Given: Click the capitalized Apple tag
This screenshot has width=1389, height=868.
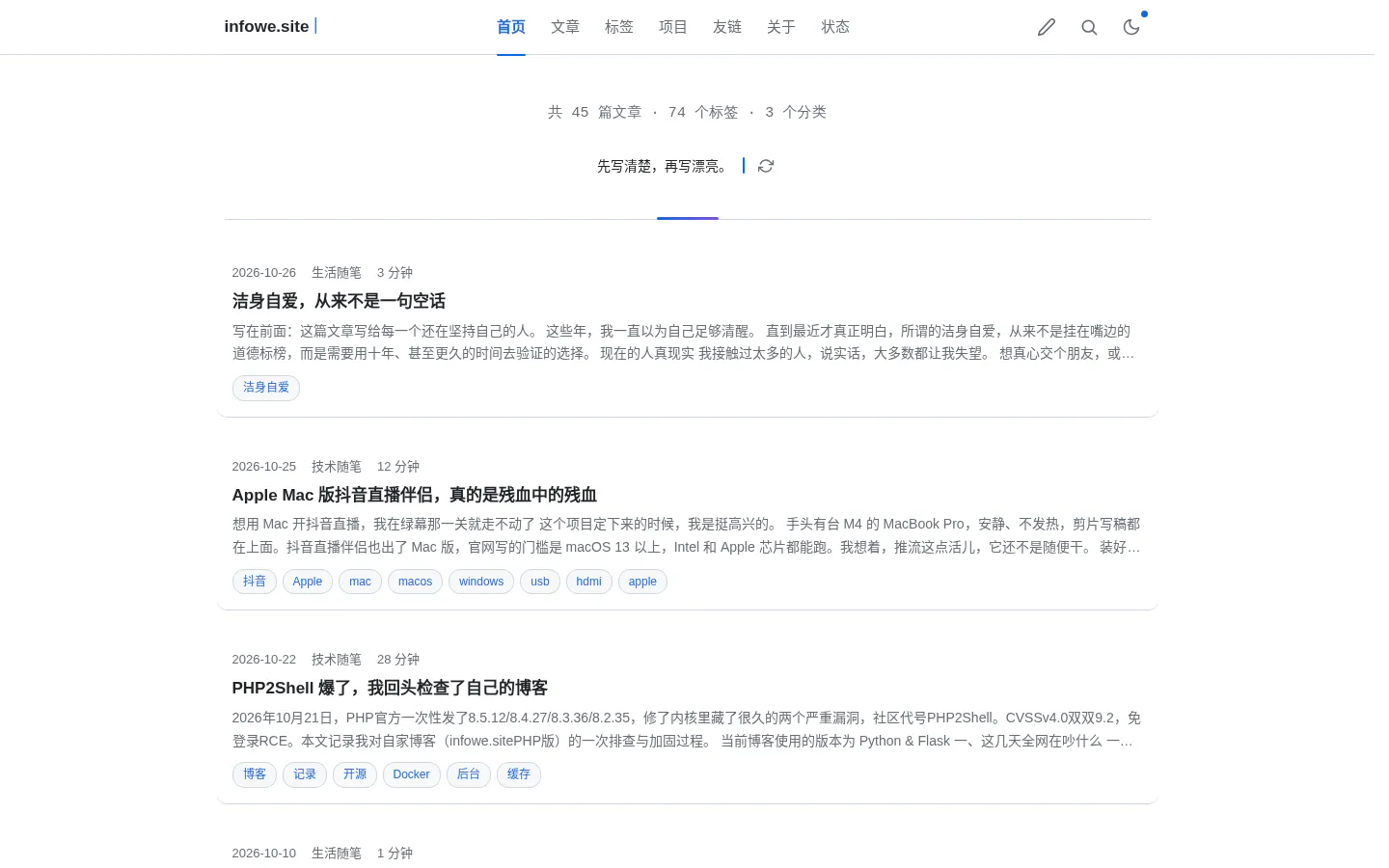Looking at the screenshot, I should tap(308, 582).
